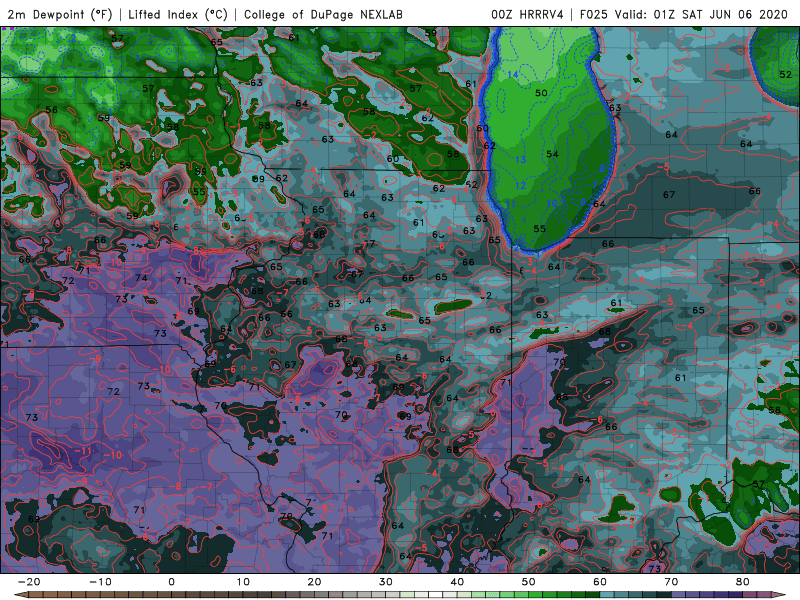Click the 0 label on color scale
The image size is (800, 600).
pos(171,582)
